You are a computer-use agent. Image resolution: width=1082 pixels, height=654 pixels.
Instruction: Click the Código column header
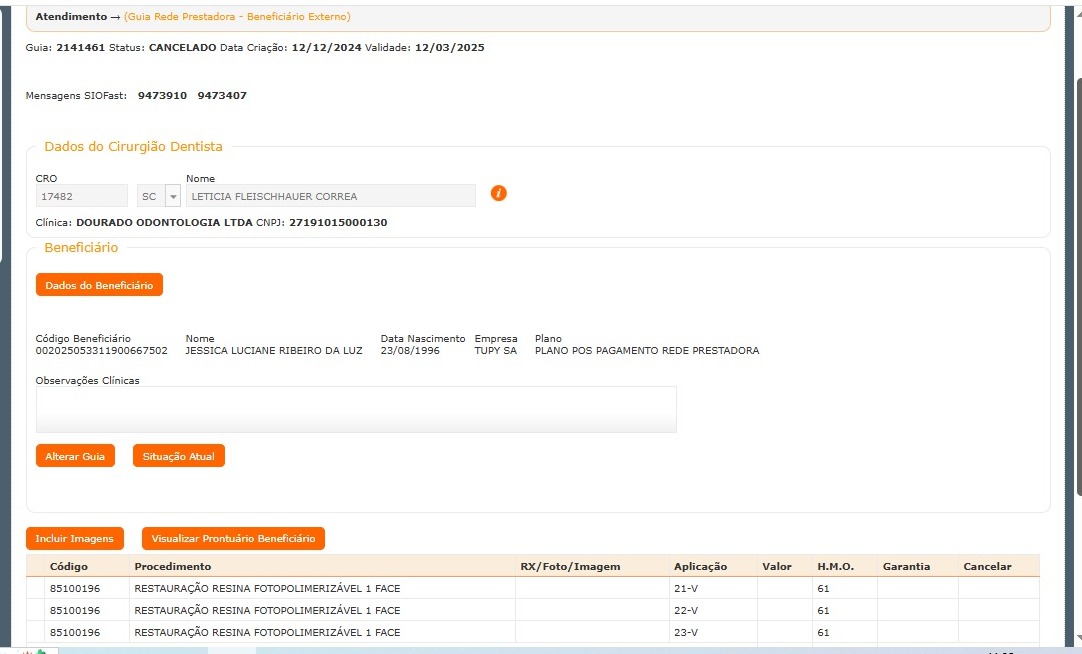68,567
